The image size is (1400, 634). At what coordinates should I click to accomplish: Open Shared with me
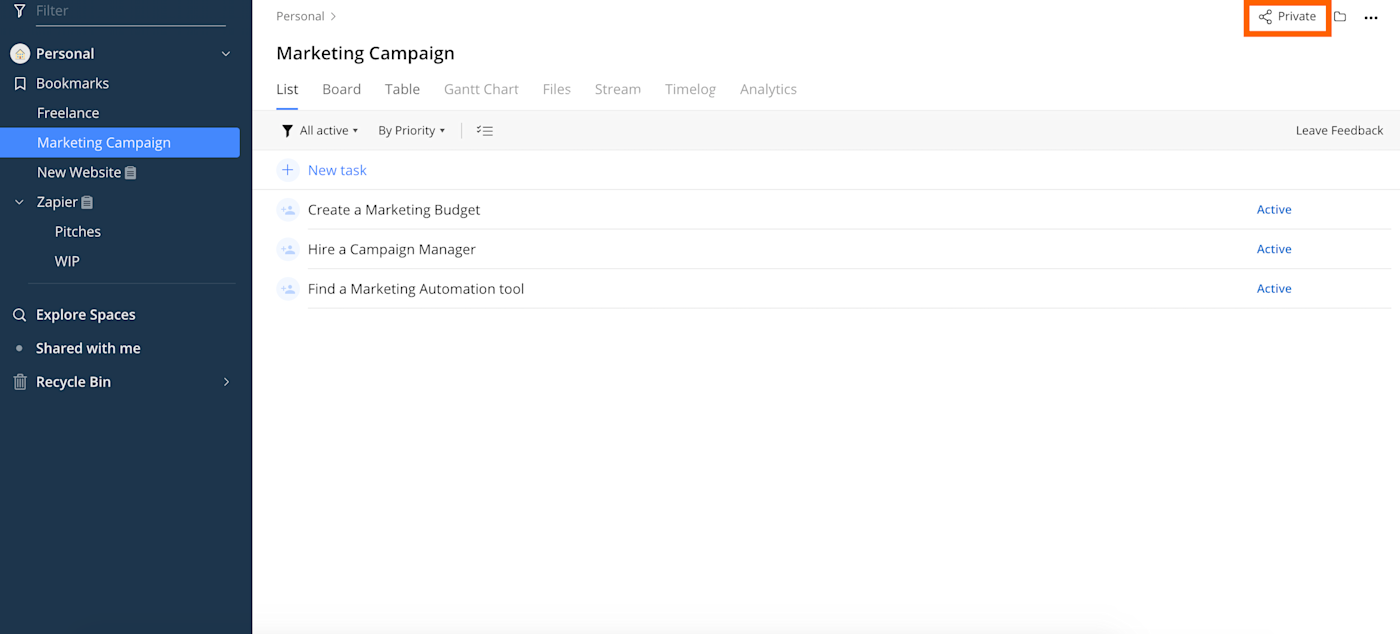pyautogui.click(x=88, y=348)
